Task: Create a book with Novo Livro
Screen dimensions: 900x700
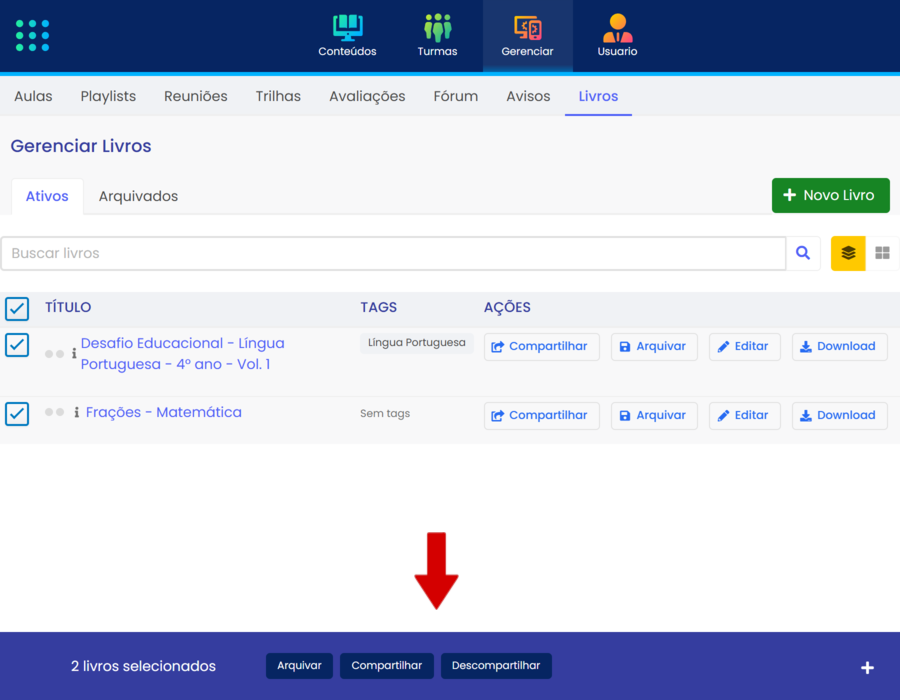Action: pyautogui.click(x=830, y=196)
